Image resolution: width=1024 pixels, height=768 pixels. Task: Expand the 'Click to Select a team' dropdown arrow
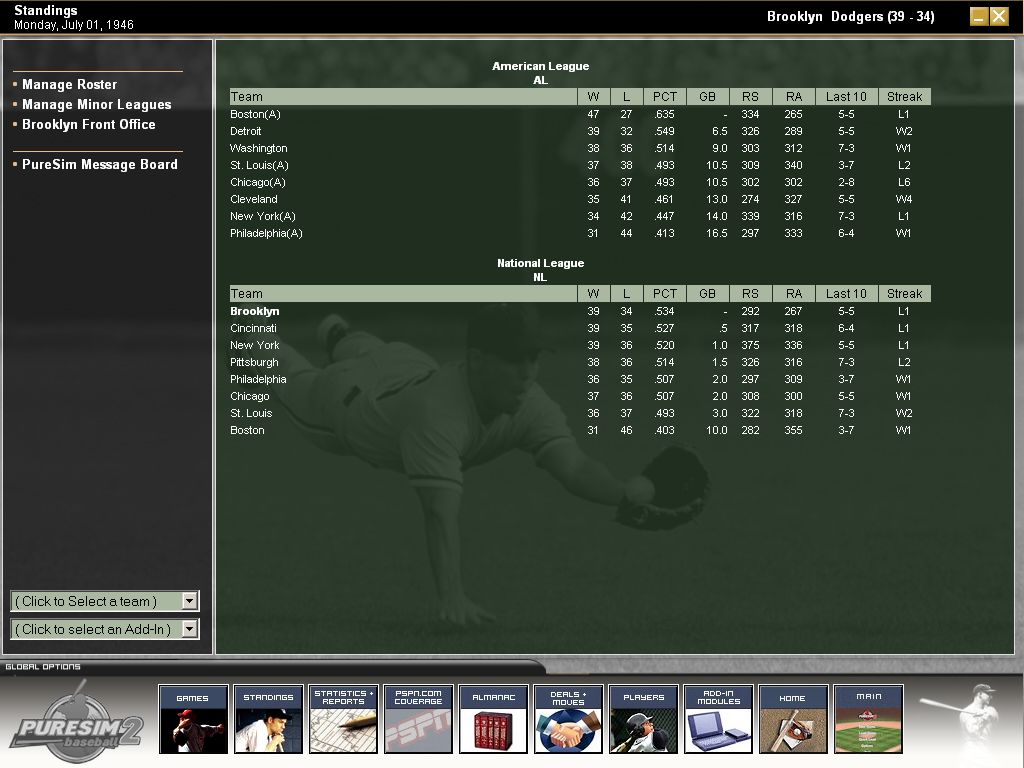pyautogui.click(x=189, y=601)
